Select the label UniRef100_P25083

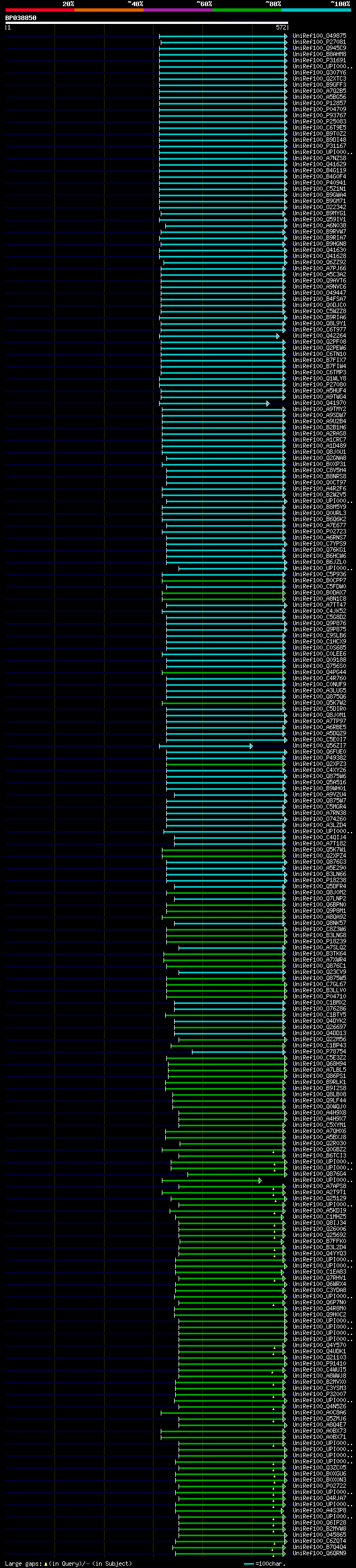319,122
